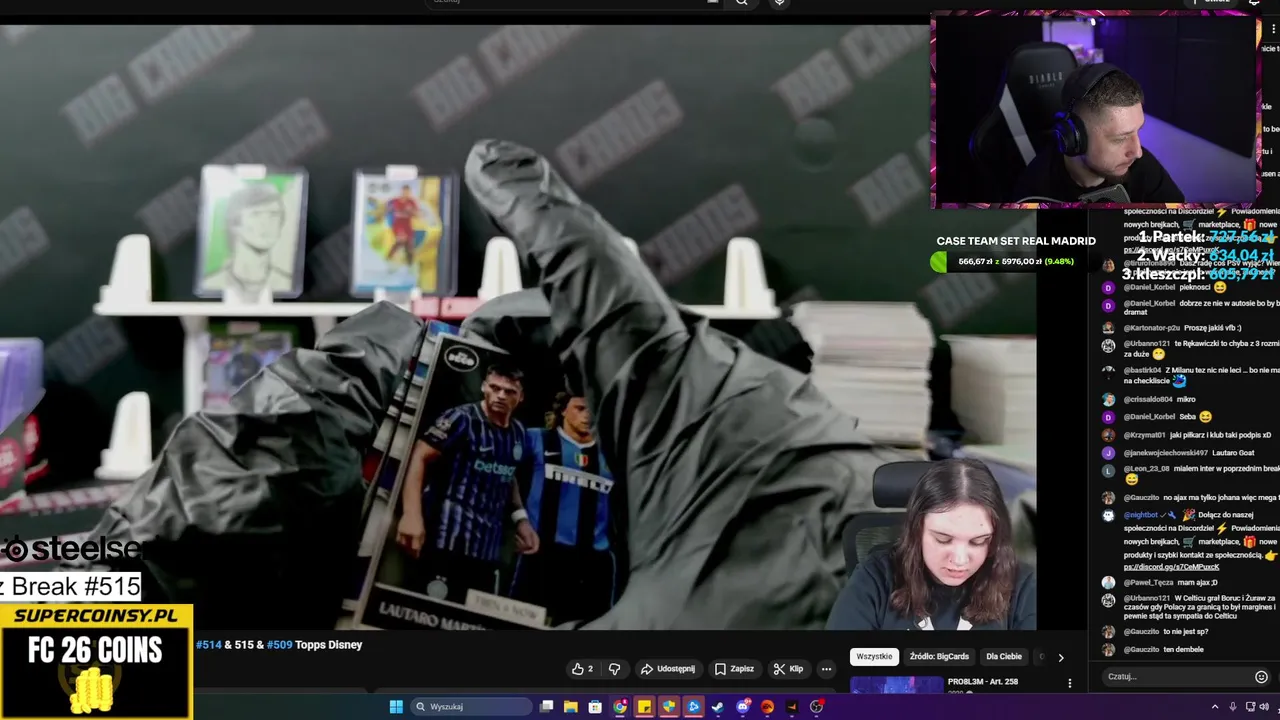Open PRO8L3M - Art. 258 video thumbnail
This screenshot has height=720, width=1280.
(x=896, y=685)
